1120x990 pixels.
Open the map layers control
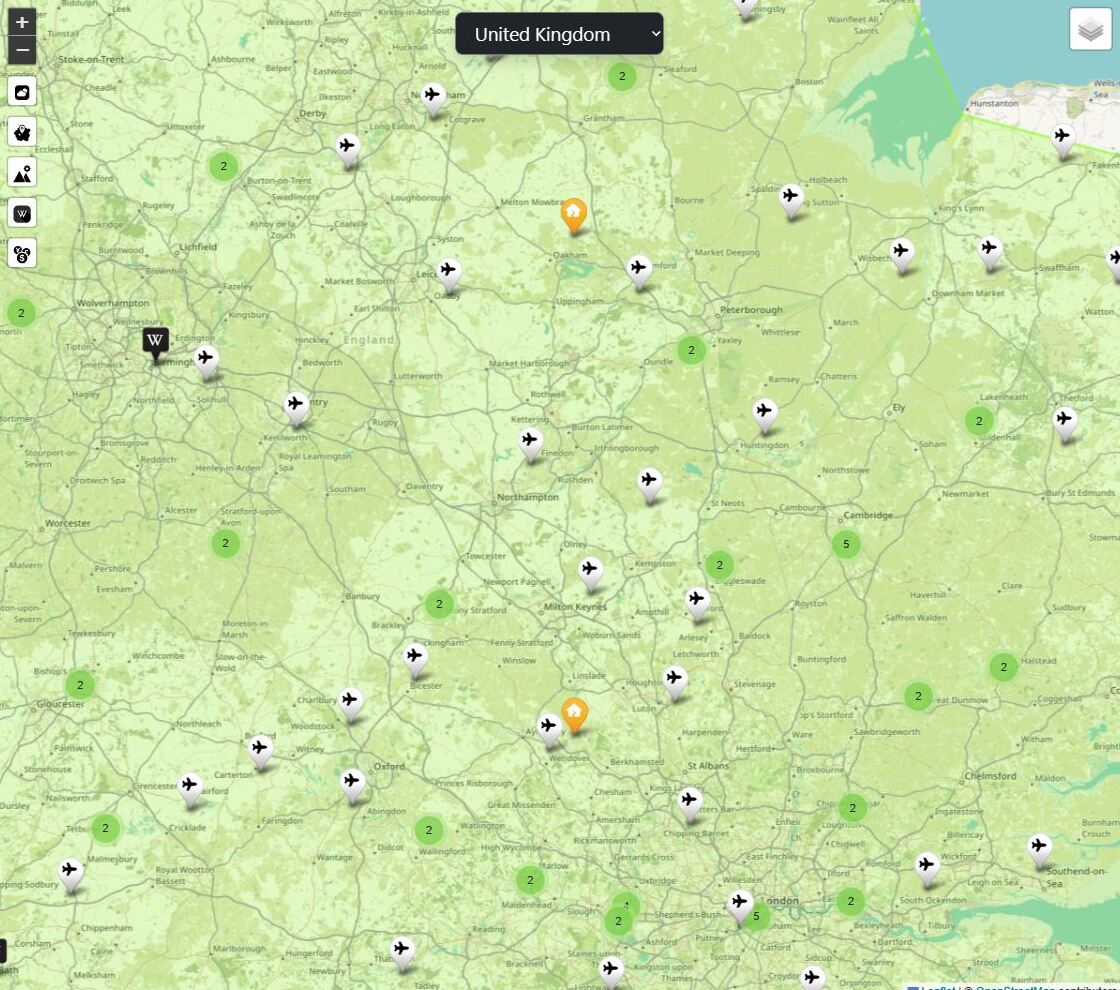(x=1090, y=29)
